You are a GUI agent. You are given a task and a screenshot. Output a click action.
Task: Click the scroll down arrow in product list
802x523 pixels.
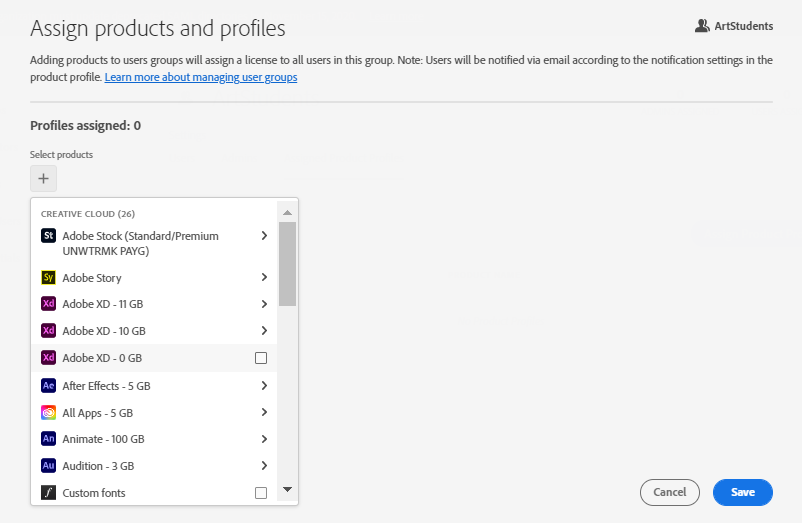[x=287, y=489]
